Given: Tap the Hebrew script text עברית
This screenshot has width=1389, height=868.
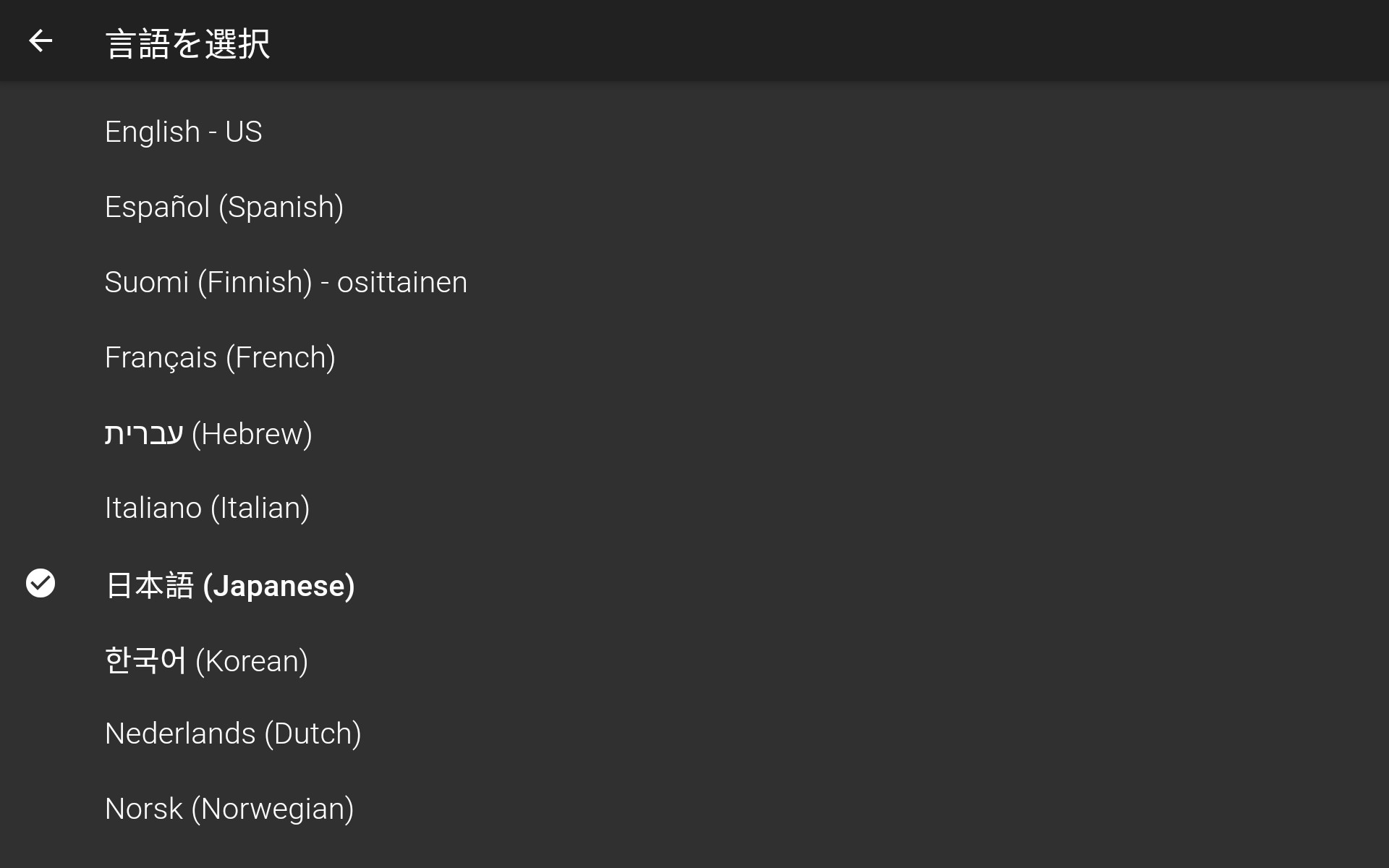Looking at the screenshot, I should pyautogui.click(x=144, y=434).
